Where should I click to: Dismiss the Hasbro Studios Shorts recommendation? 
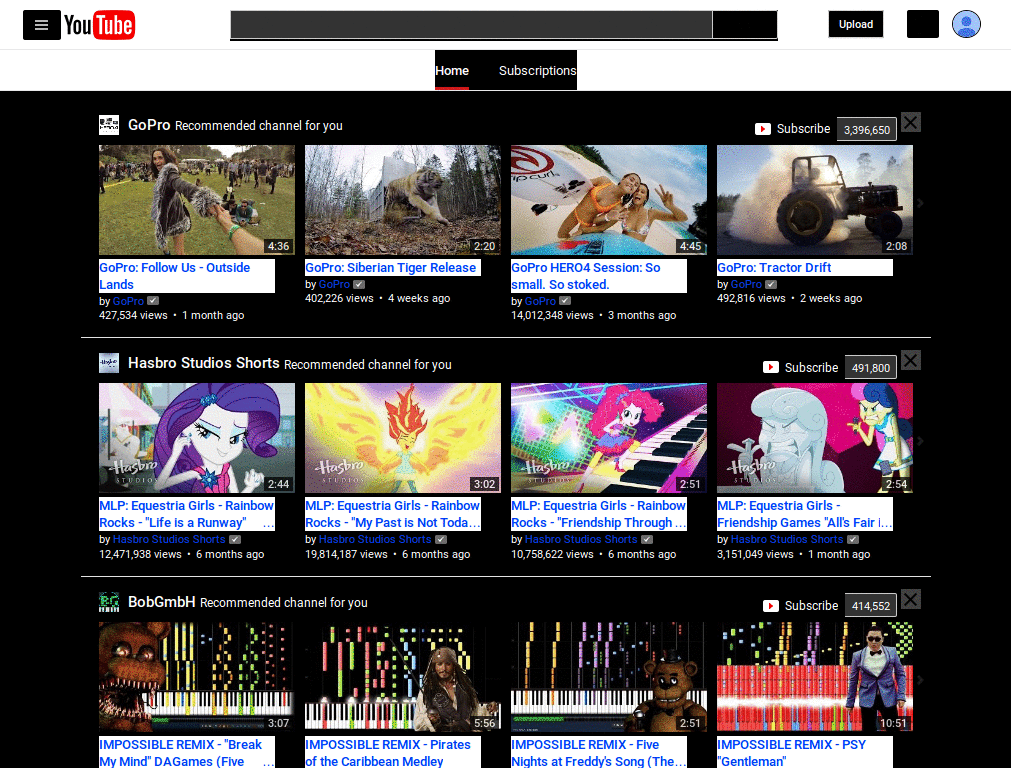coord(911,360)
